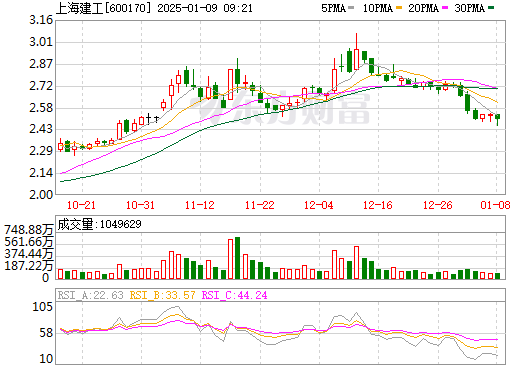Click the 12-16 date label
This screenshot has height=365, width=520.
coord(378,205)
